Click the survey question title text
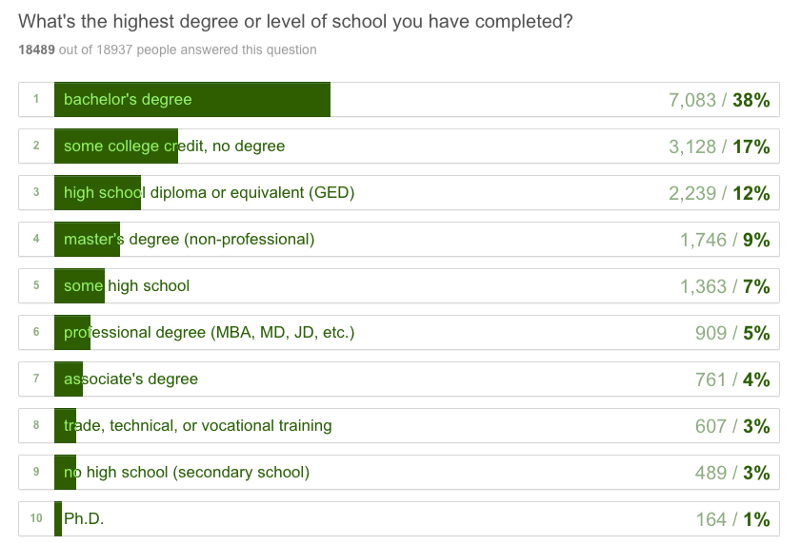This screenshot has width=800, height=543. (295, 21)
